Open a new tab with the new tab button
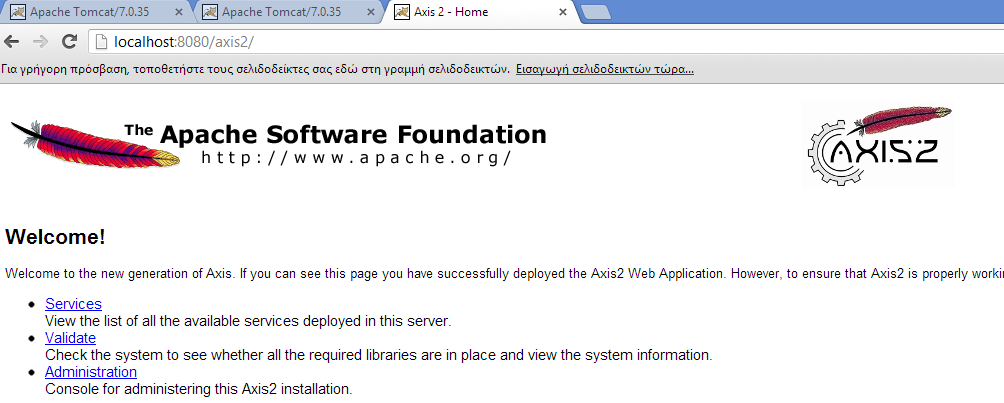Image resolution: width=1004 pixels, height=403 pixels. 596,13
